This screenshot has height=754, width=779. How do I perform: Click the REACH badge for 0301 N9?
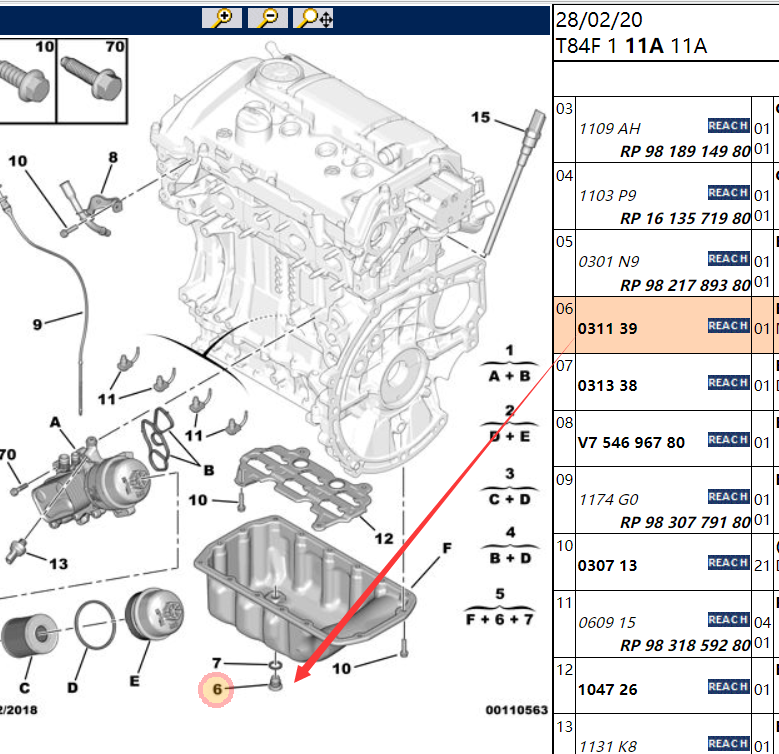point(728,259)
